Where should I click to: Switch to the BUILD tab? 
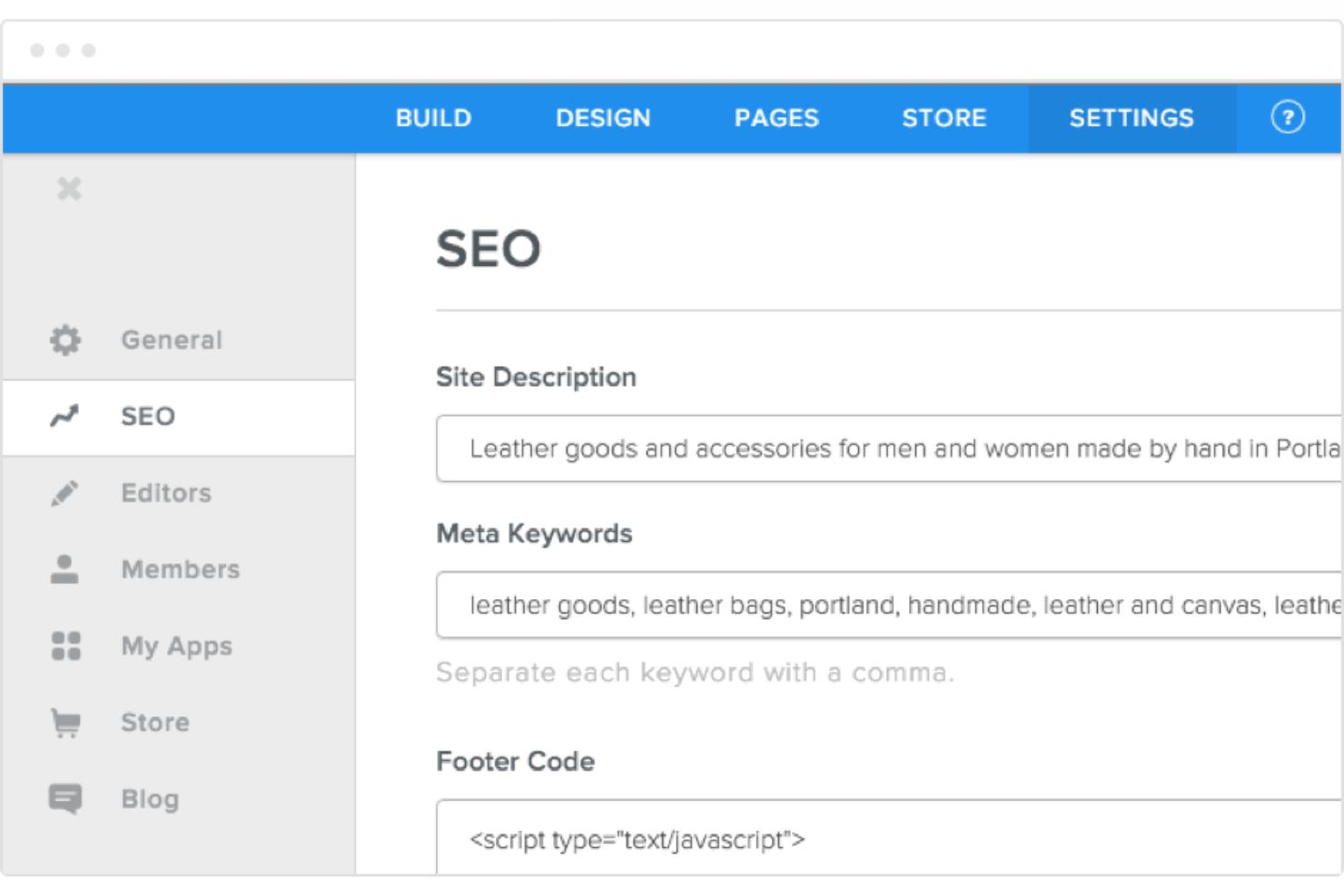pos(433,118)
